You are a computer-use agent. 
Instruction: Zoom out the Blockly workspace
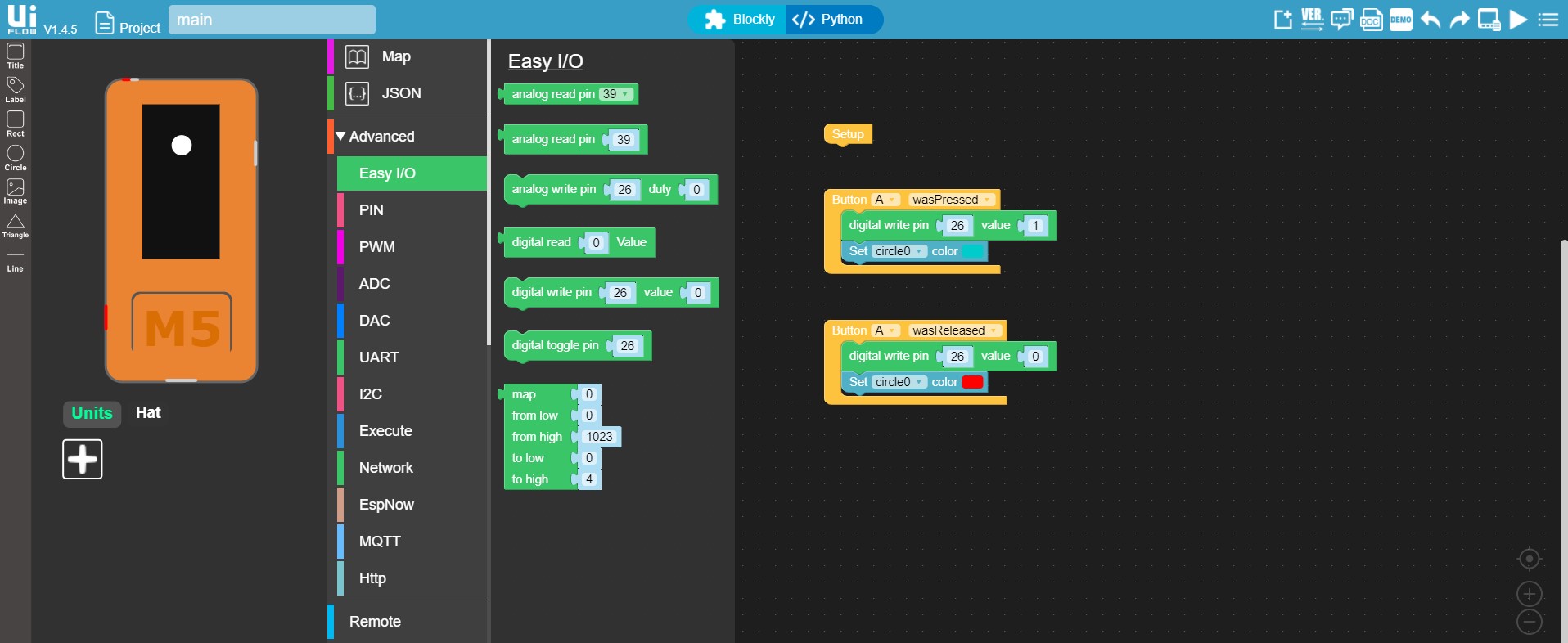click(x=1530, y=622)
